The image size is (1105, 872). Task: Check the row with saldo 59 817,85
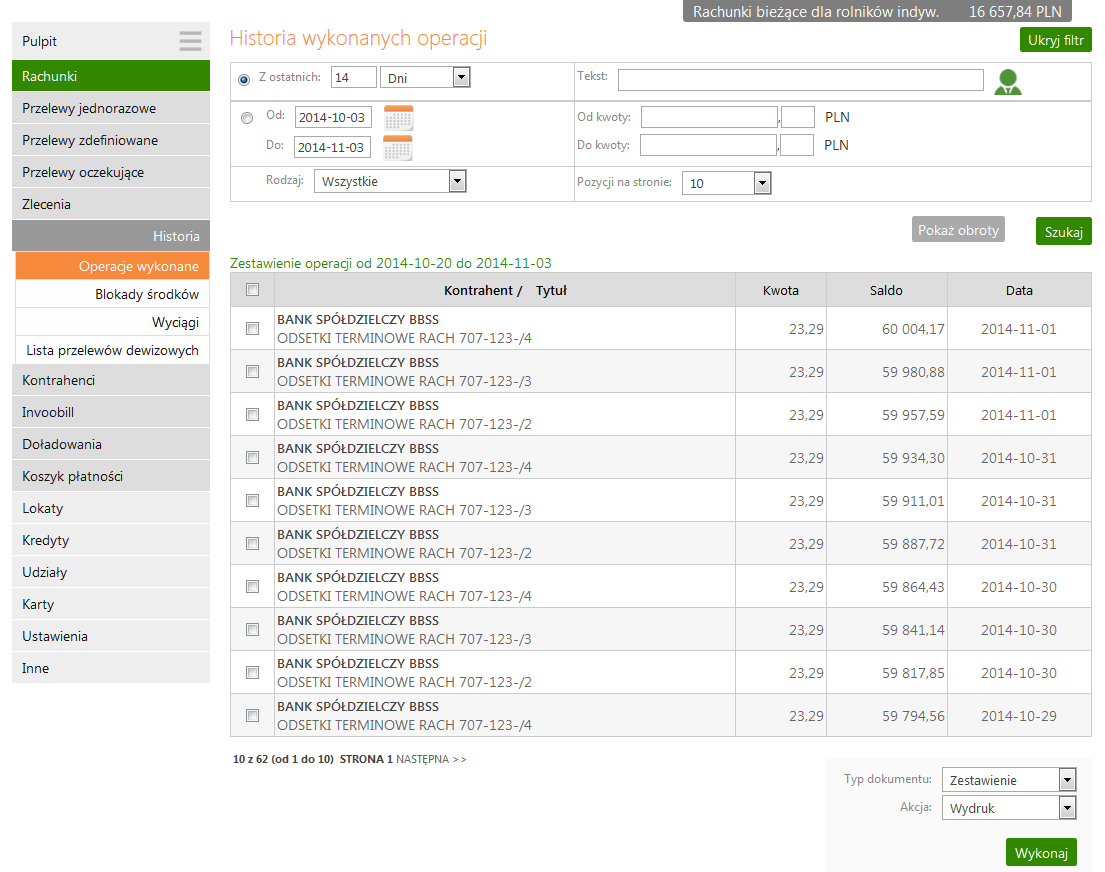252,673
